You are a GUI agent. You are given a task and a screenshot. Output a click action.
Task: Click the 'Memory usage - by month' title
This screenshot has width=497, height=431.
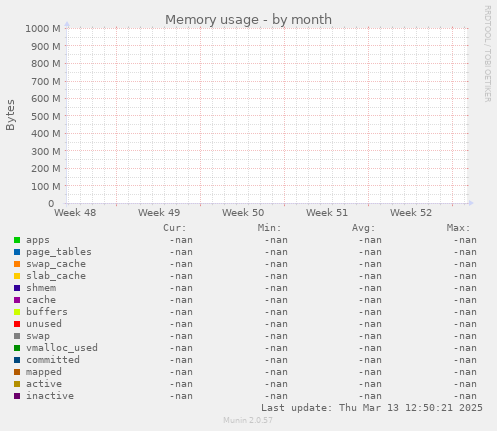point(248,20)
